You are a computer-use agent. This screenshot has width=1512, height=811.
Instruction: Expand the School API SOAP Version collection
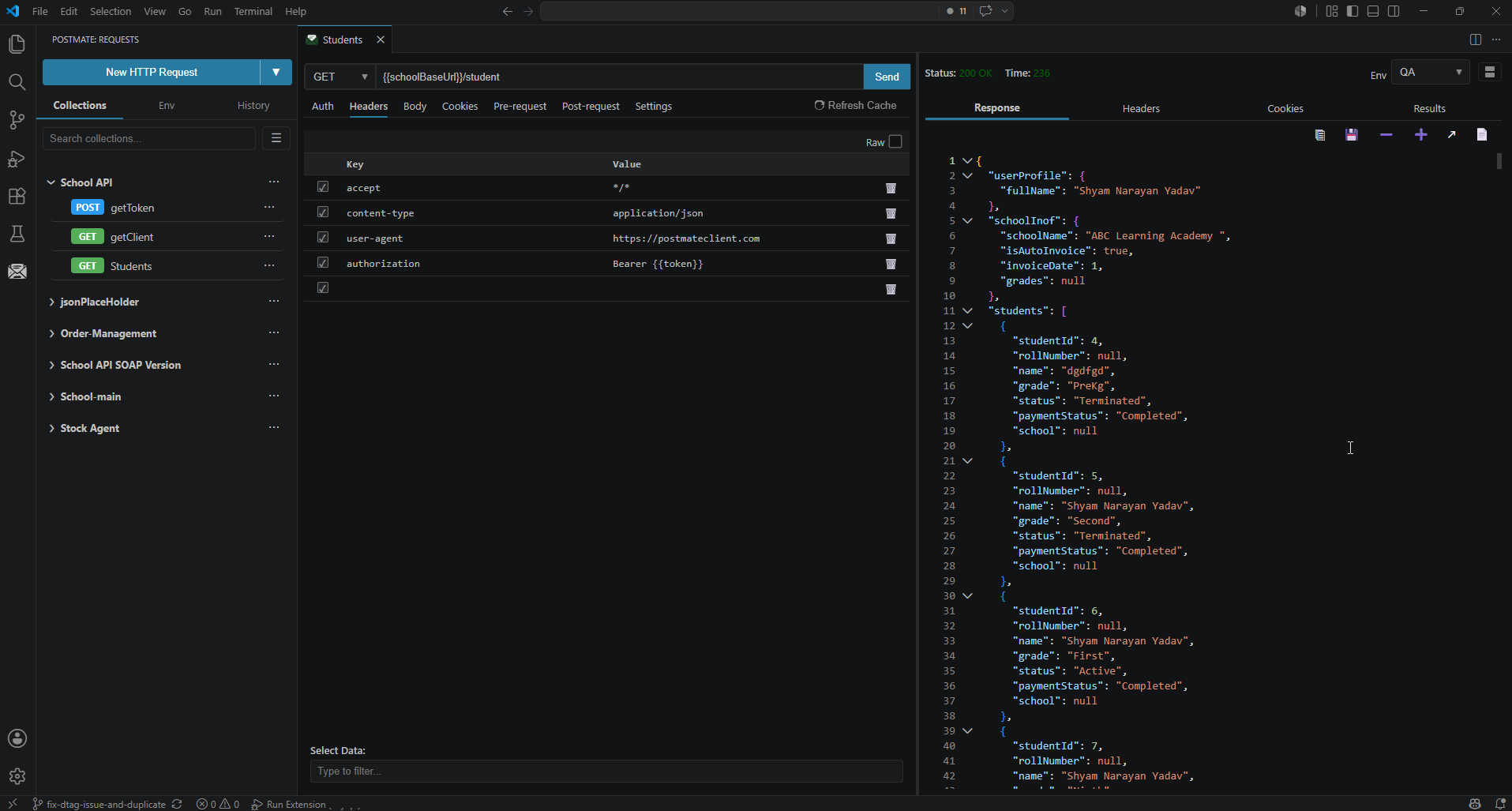[x=51, y=366]
